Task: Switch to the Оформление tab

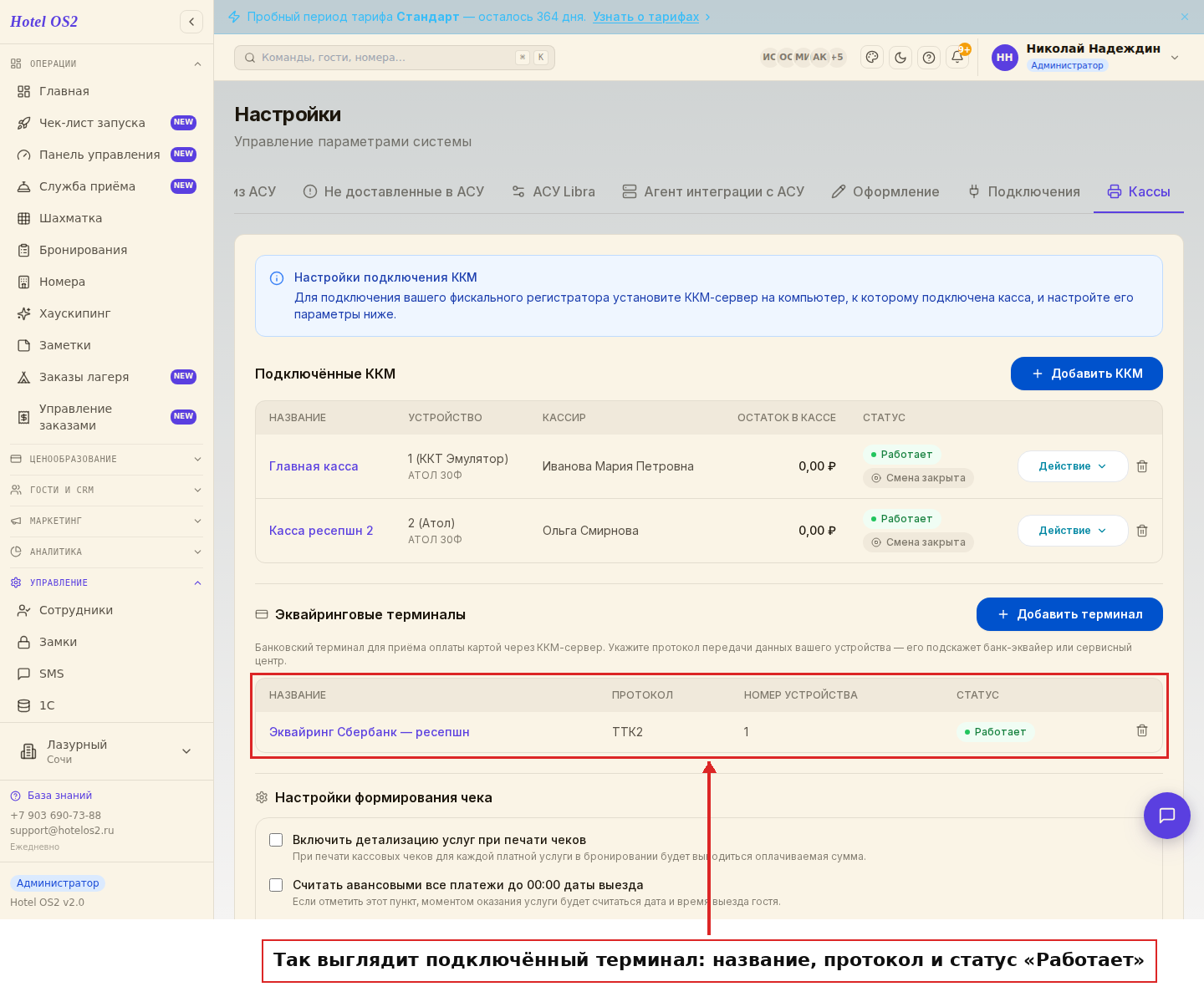Action: click(x=885, y=191)
